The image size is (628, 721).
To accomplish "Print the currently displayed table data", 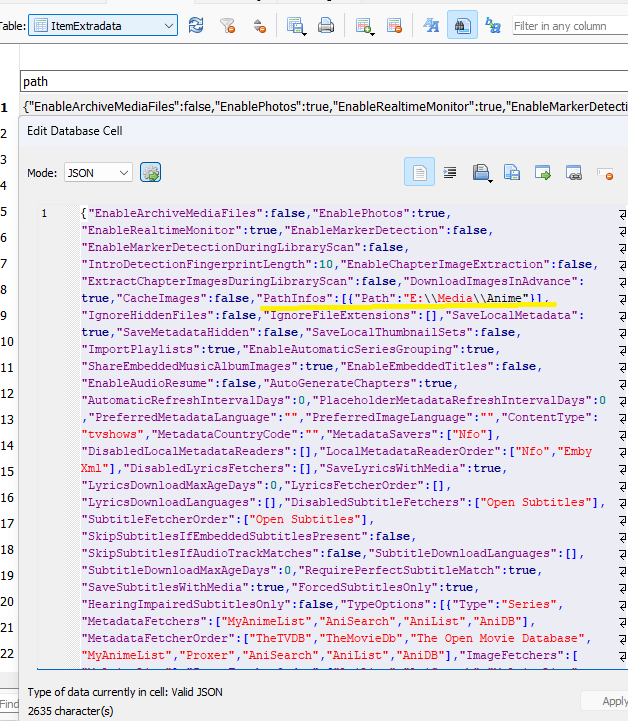I will [x=326, y=25].
